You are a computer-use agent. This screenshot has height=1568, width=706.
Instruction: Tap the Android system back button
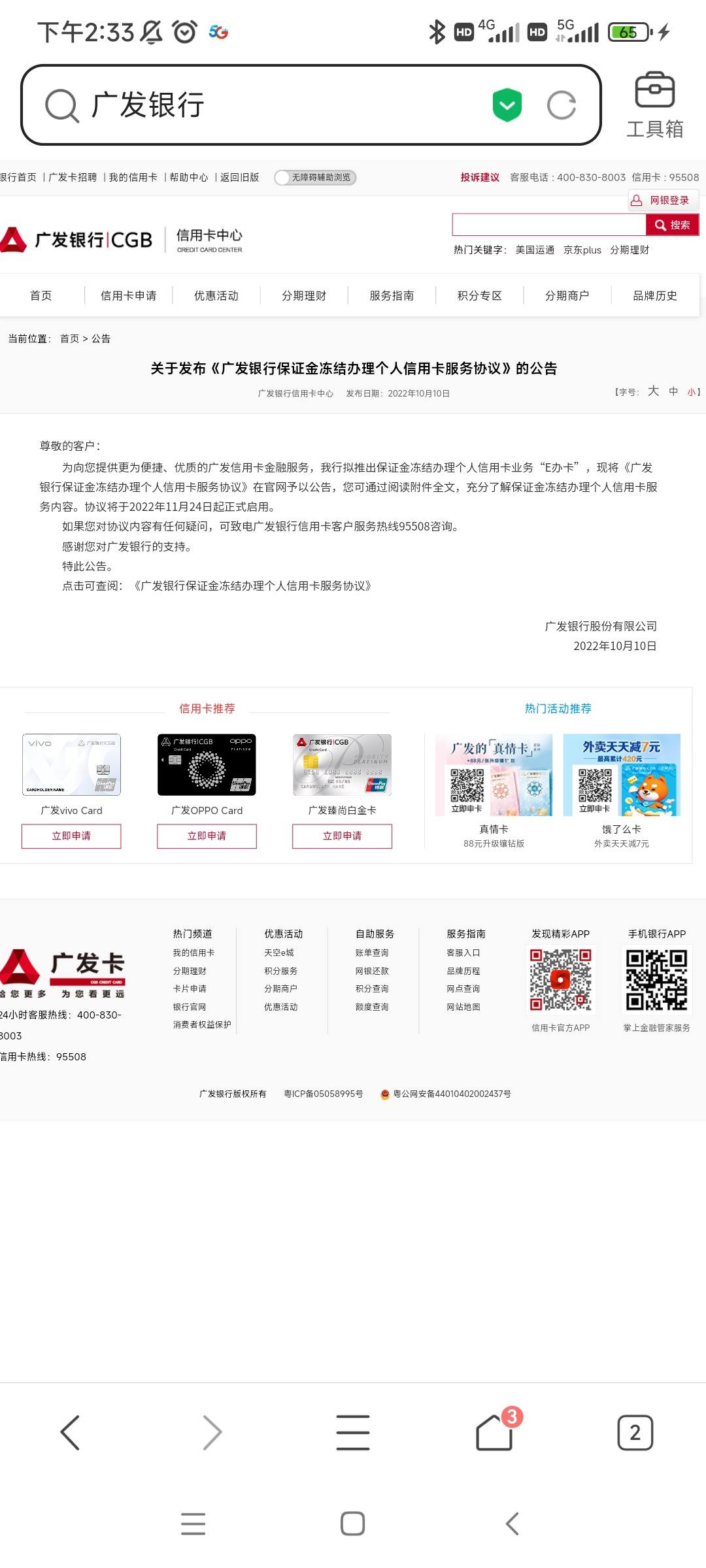pyautogui.click(x=513, y=1524)
